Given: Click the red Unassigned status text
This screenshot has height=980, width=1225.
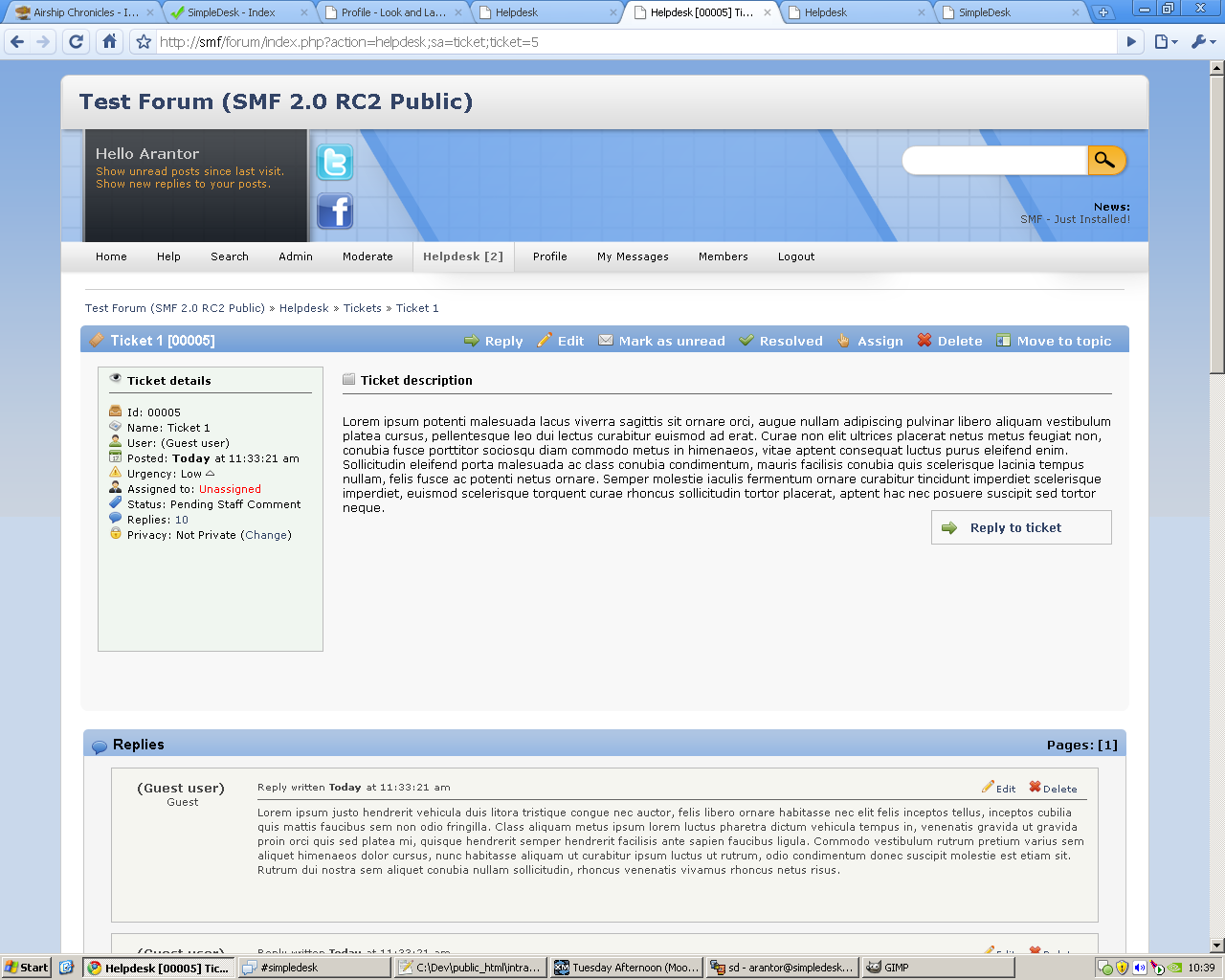Looking at the screenshot, I should 230,489.
